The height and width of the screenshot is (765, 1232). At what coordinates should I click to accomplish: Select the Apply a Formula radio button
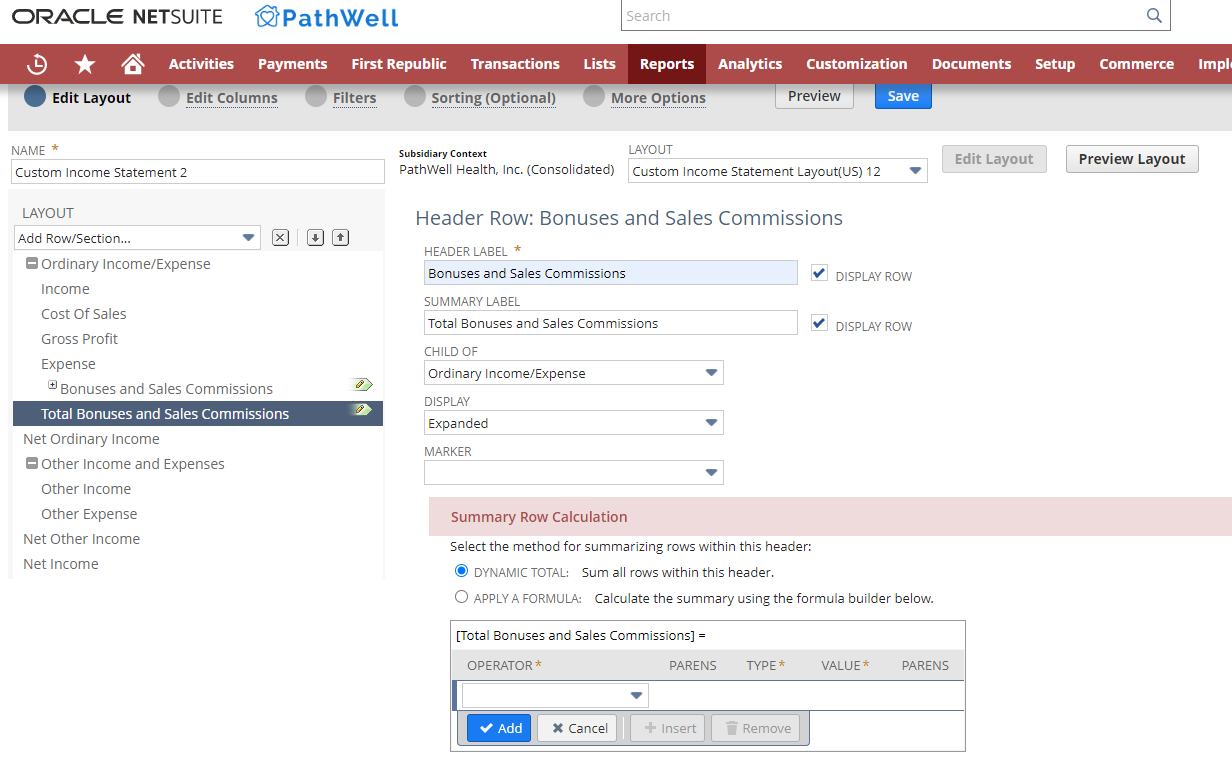pos(461,596)
